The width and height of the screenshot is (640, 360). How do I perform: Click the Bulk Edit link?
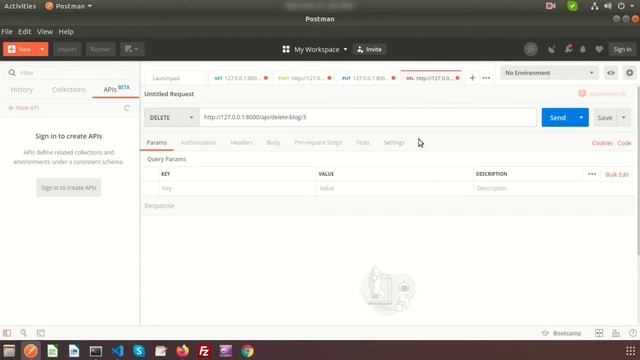point(617,174)
